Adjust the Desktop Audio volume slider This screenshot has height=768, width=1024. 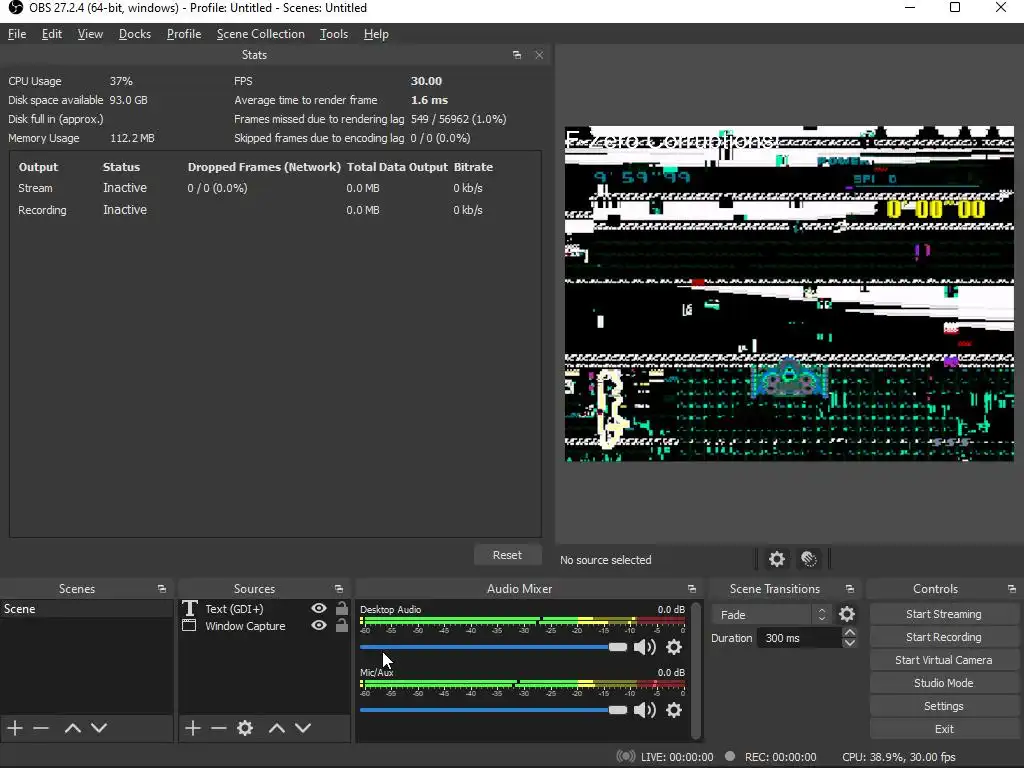pos(493,647)
